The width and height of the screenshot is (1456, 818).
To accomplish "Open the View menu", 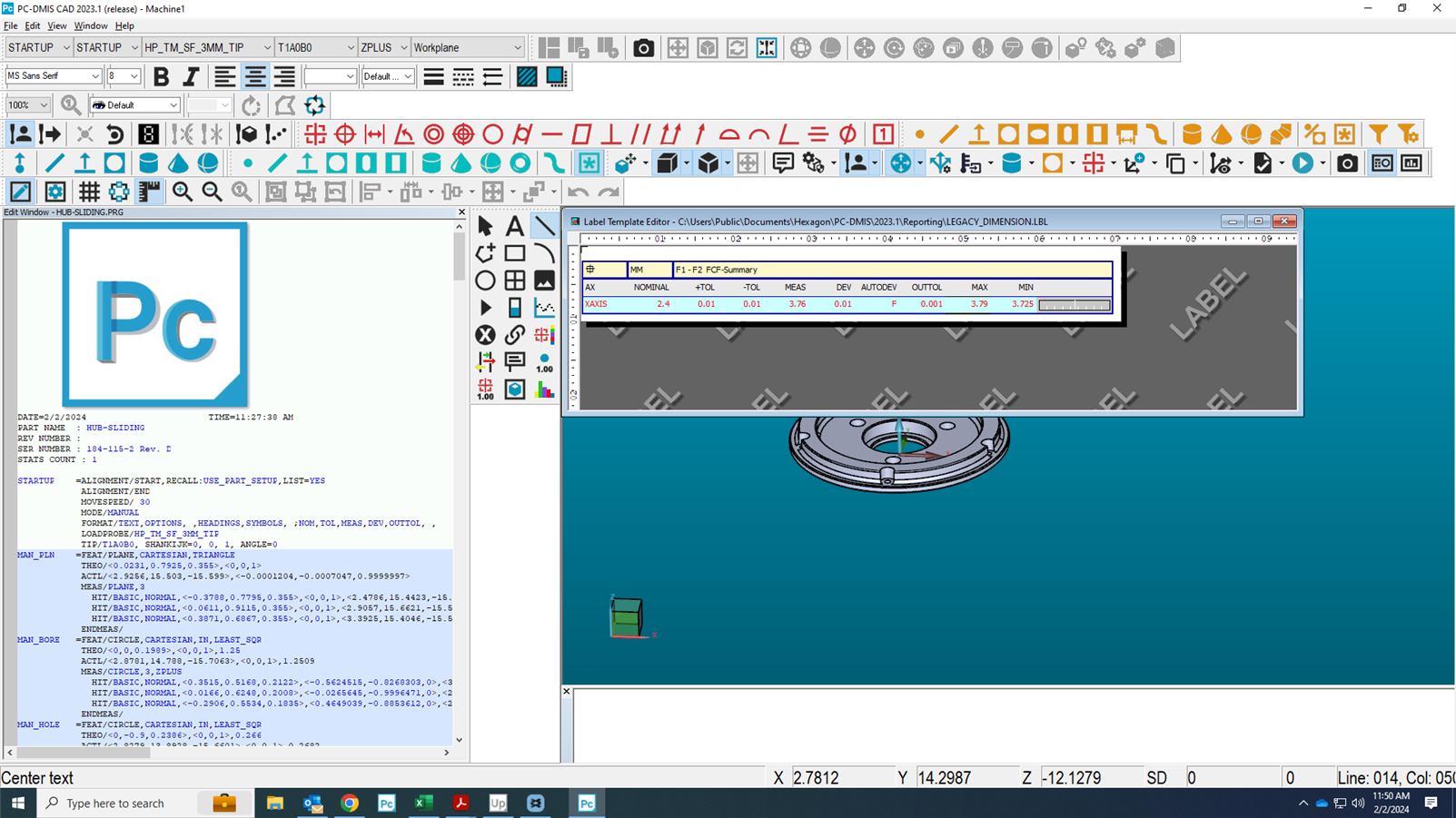I will click(x=56, y=25).
